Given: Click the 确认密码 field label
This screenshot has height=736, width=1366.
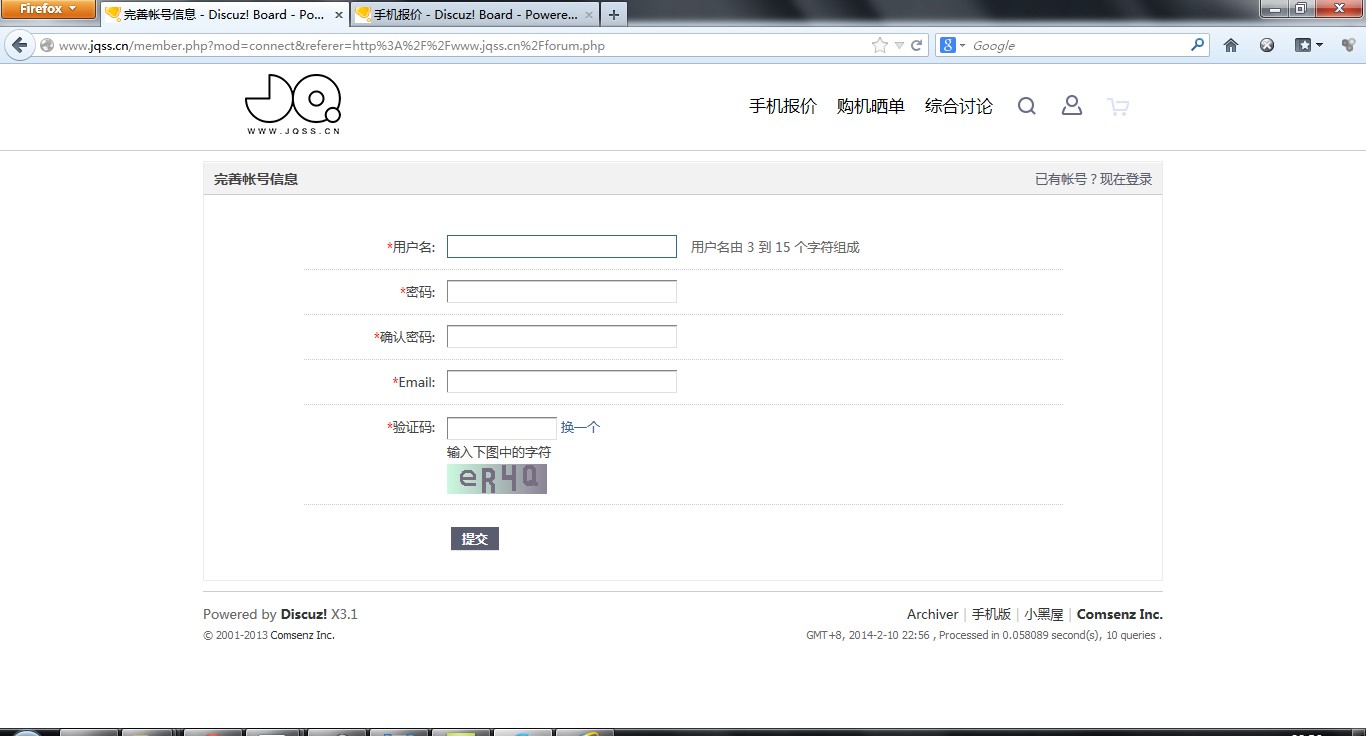Looking at the screenshot, I should point(407,337).
